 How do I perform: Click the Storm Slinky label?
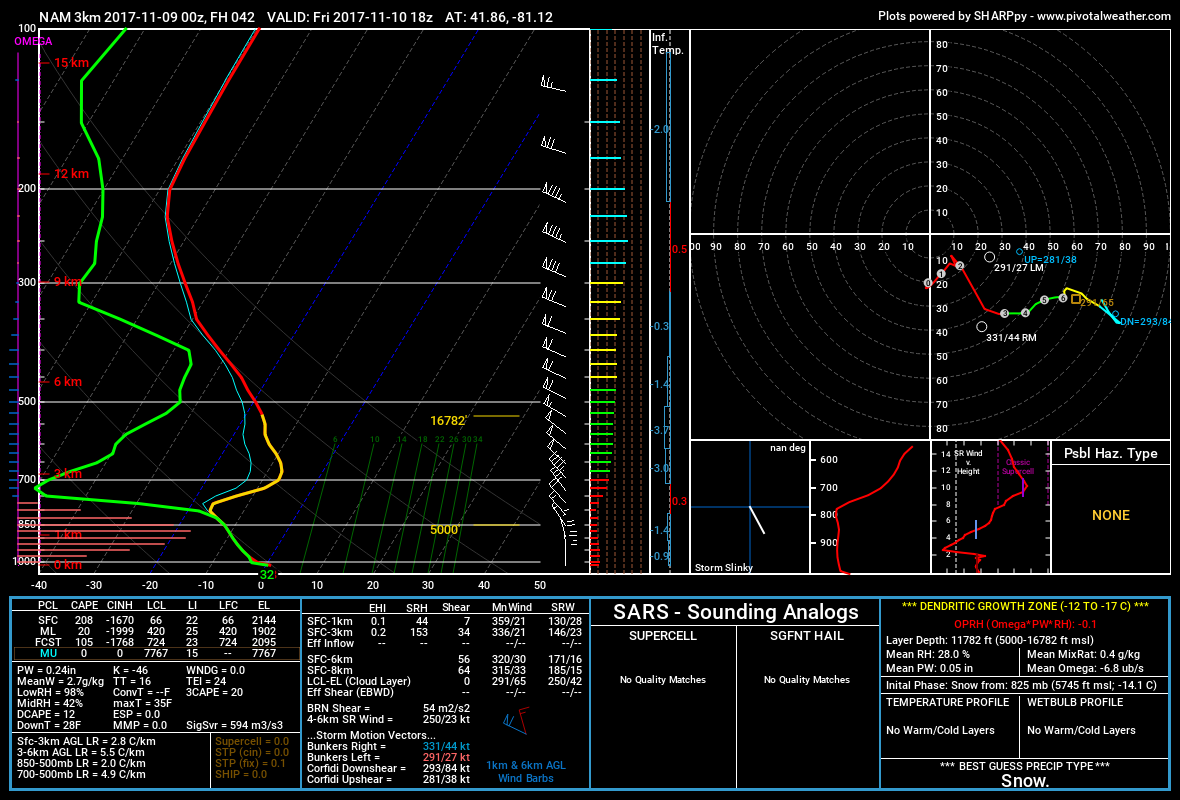[x=724, y=567]
